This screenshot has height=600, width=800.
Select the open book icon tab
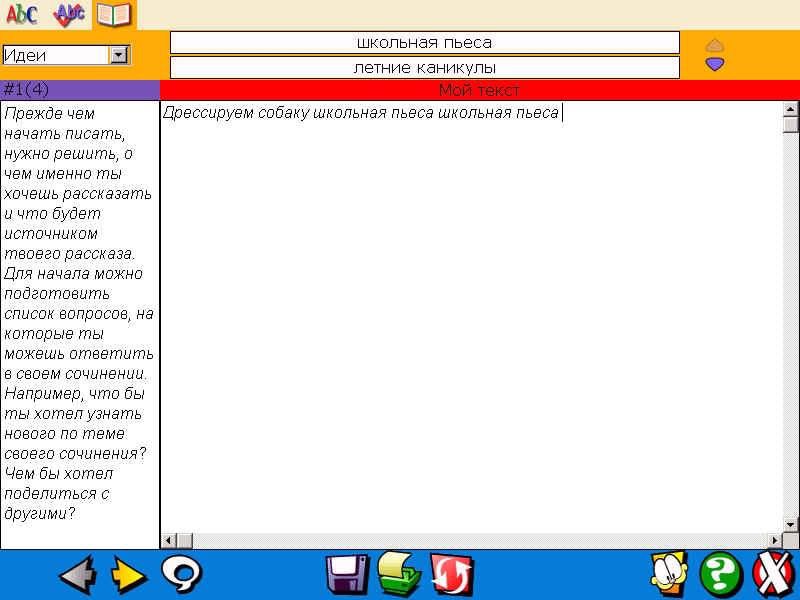(114, 14)
